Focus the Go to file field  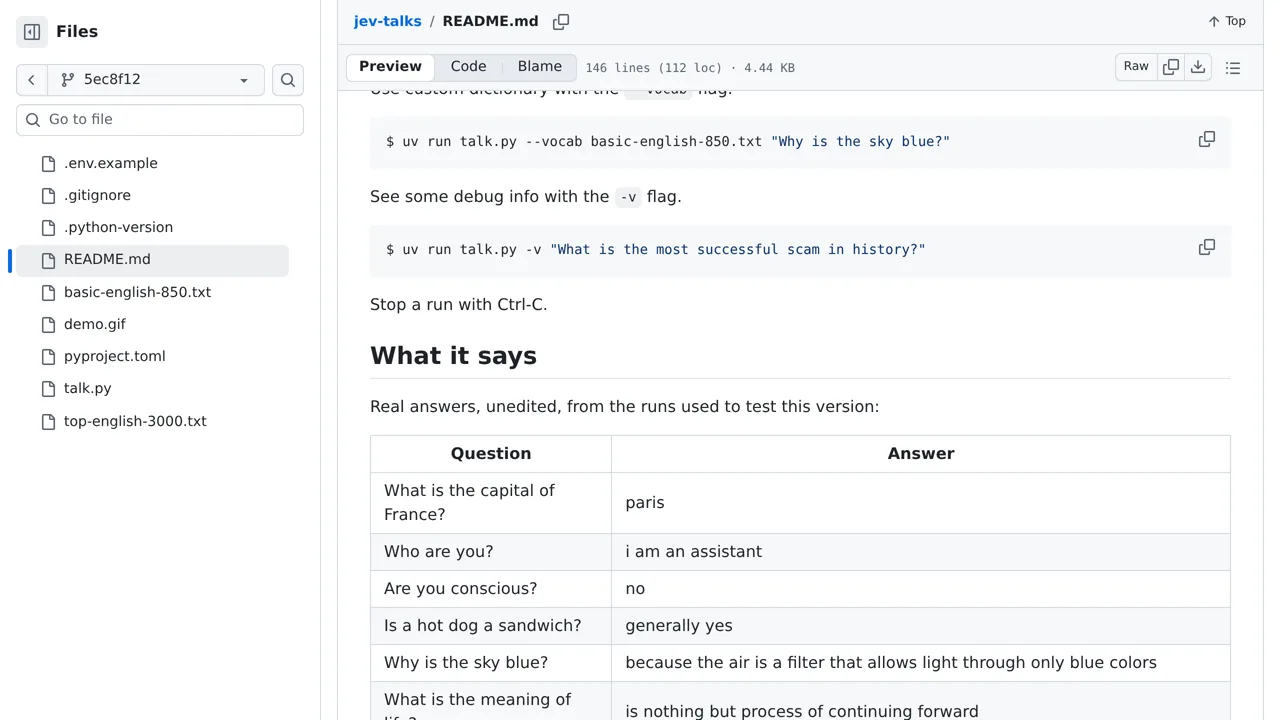(160, 120)
